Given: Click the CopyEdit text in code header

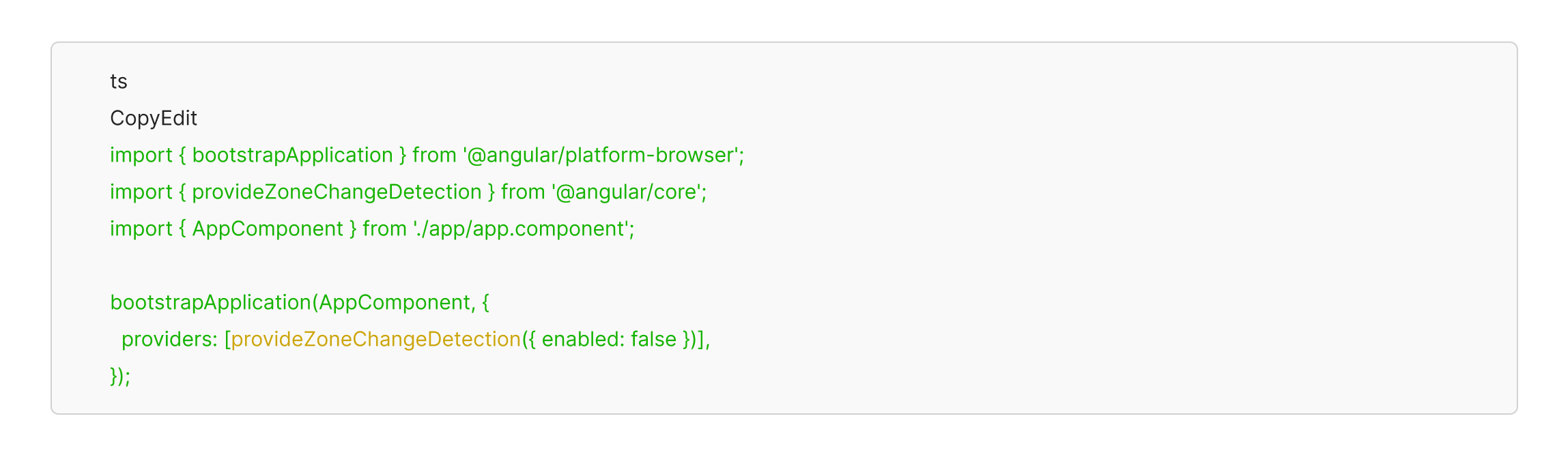Looking at the screenshot, I should (x=154, y=119).
